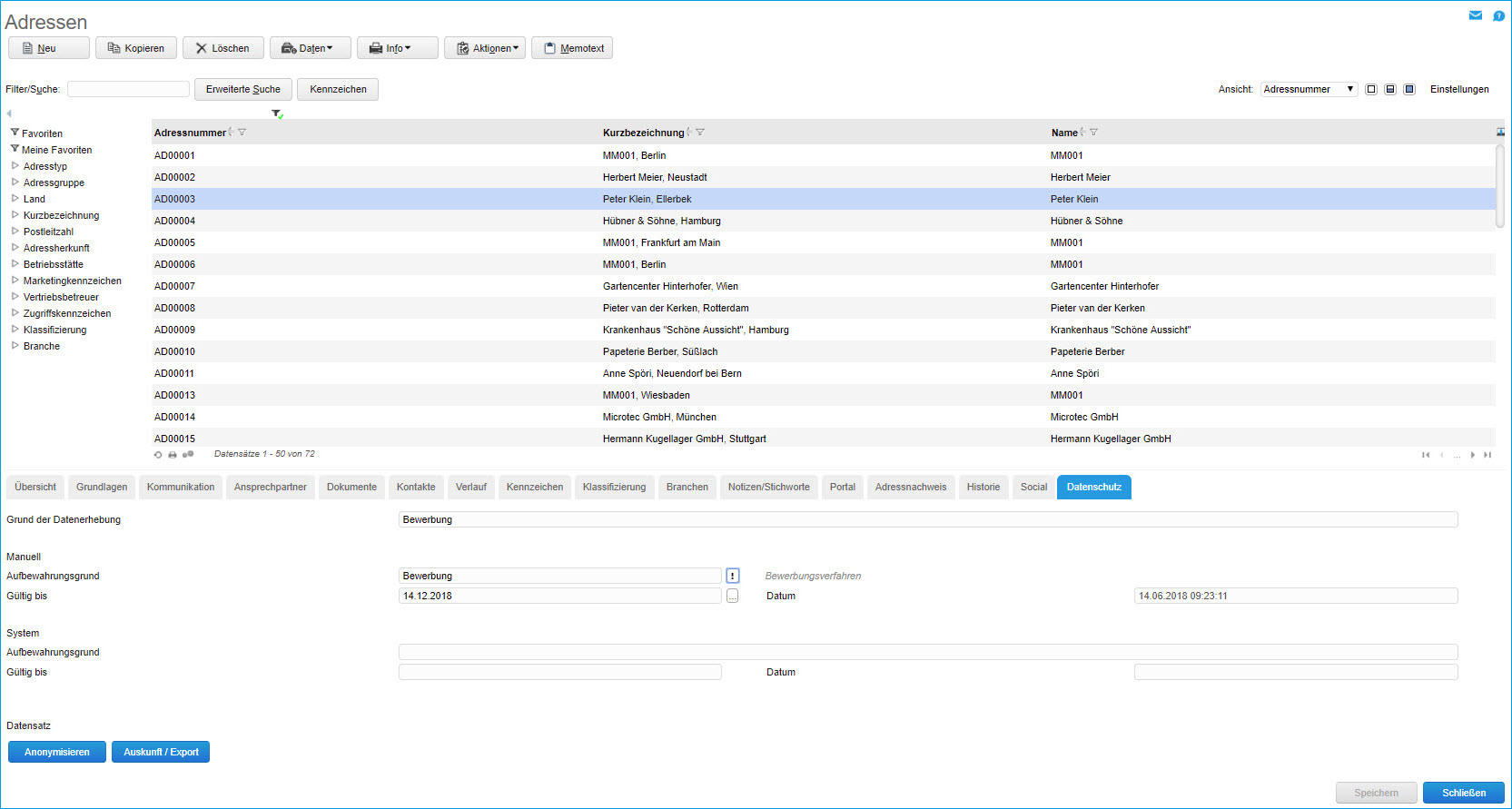1512x809 pixels.
Task: Open the Historie tab
Action: (x=983, y=488)
